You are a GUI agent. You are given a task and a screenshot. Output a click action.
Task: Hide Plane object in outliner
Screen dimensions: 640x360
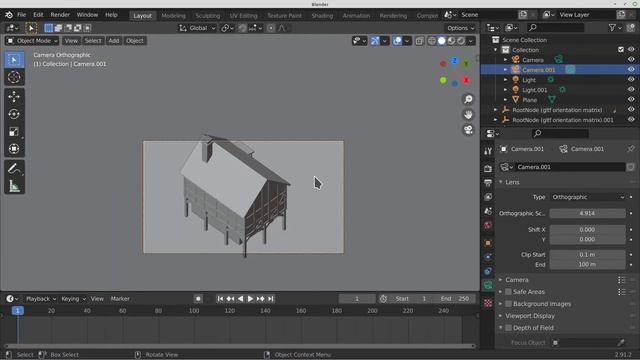[631, 100]
